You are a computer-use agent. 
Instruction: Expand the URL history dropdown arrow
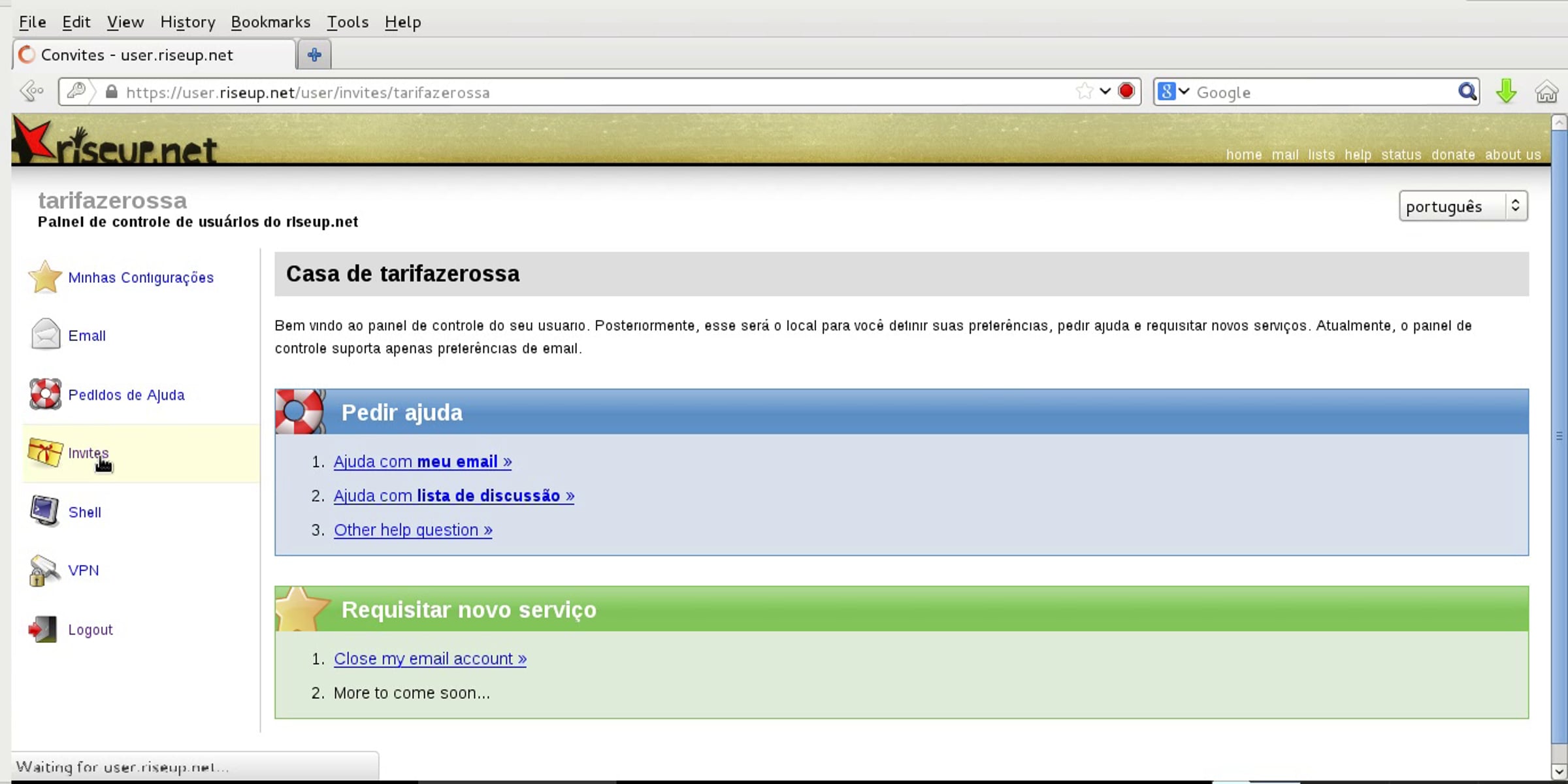point(1105,91)
